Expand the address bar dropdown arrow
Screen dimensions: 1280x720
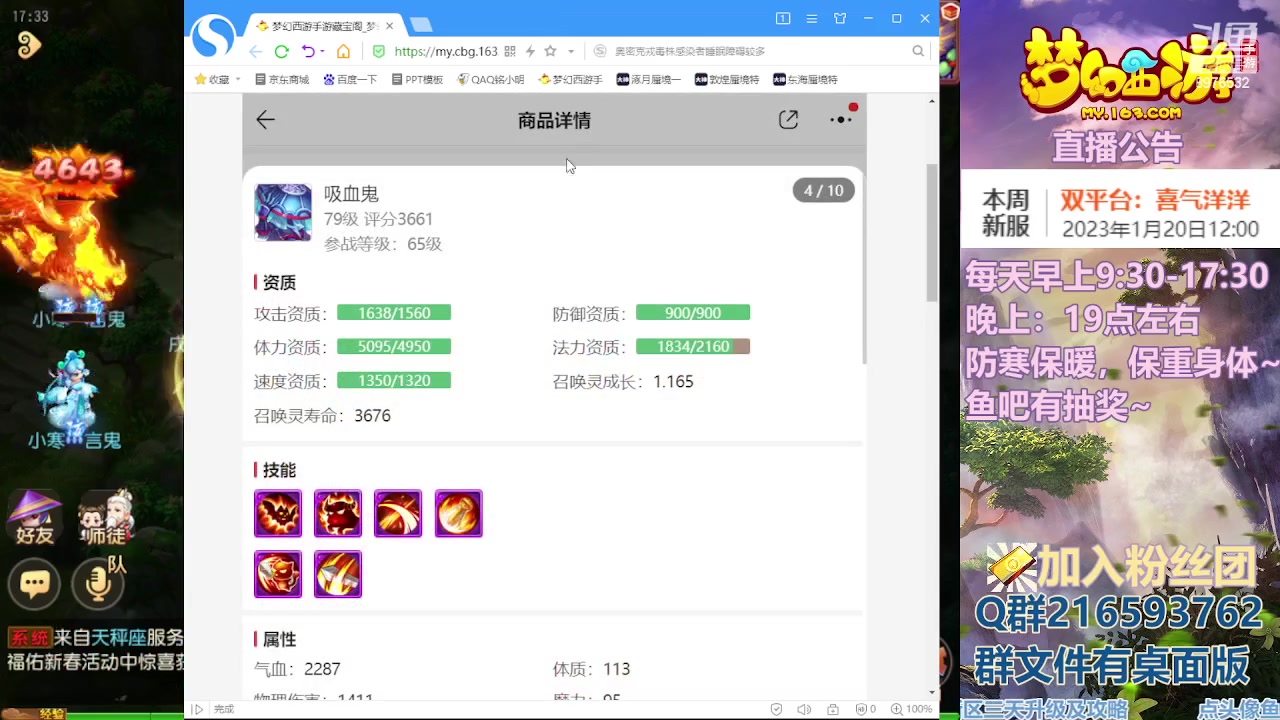coord(571,51)
